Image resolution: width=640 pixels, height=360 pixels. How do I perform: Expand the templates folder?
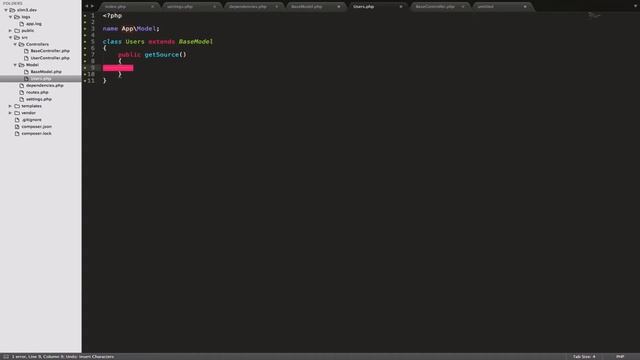pyautogui.click(x=11, y=106)
